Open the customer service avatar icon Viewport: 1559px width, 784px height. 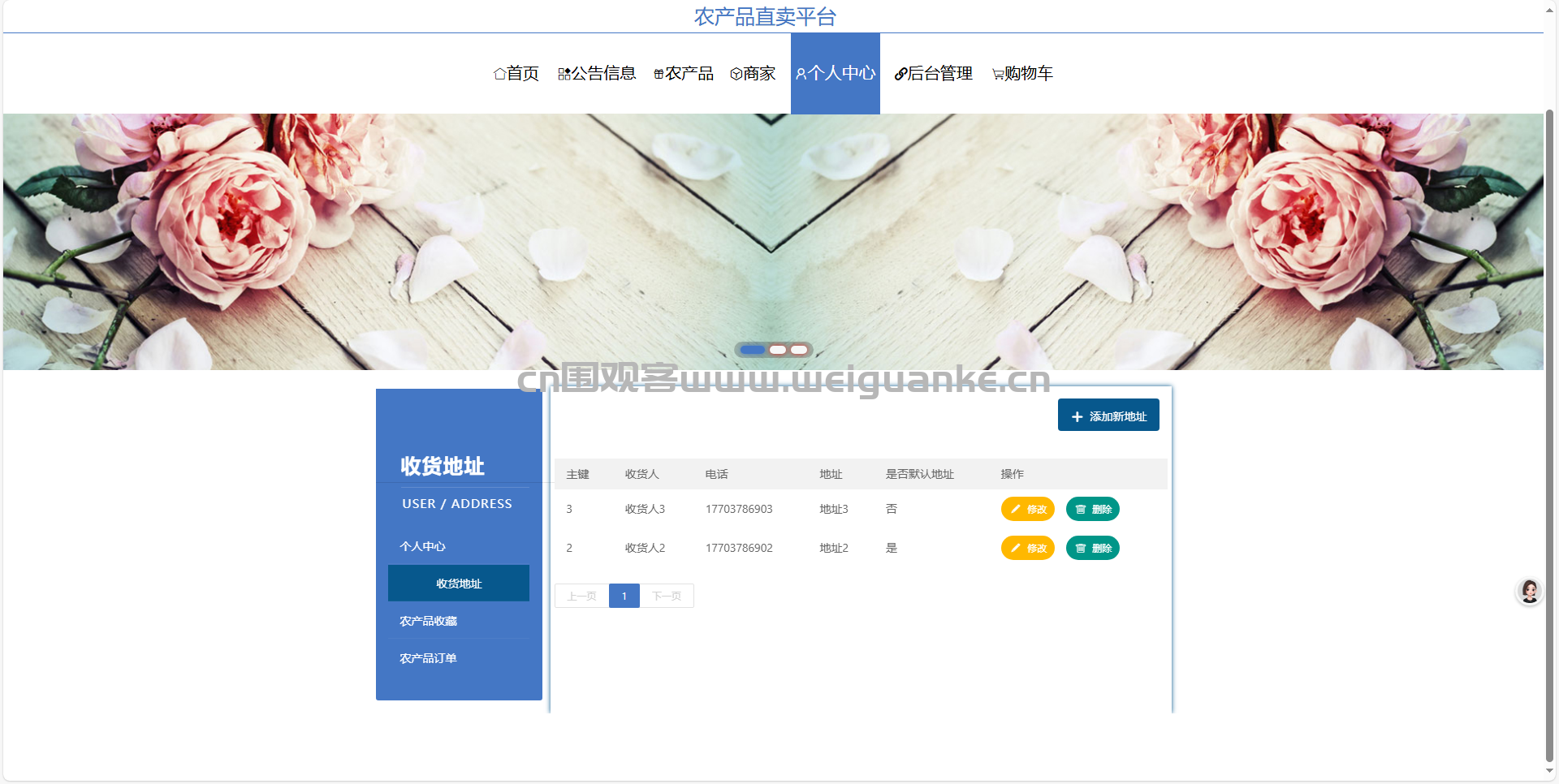[1530, 591]
